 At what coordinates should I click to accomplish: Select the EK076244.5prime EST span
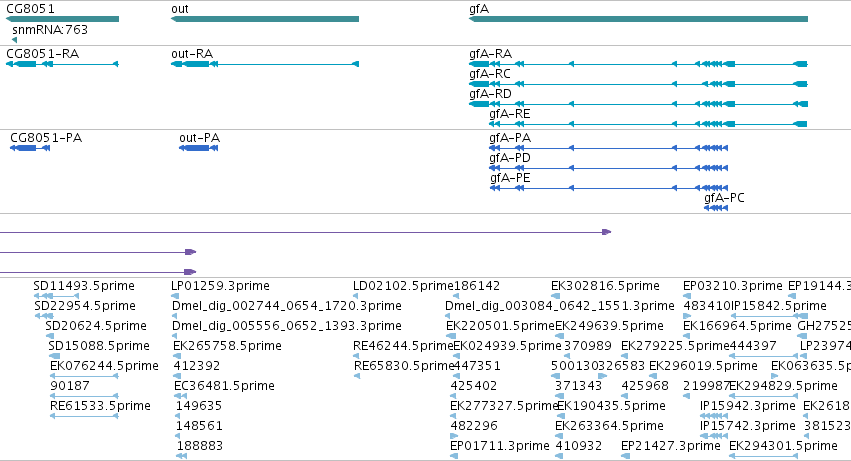(x=84, y=376)
